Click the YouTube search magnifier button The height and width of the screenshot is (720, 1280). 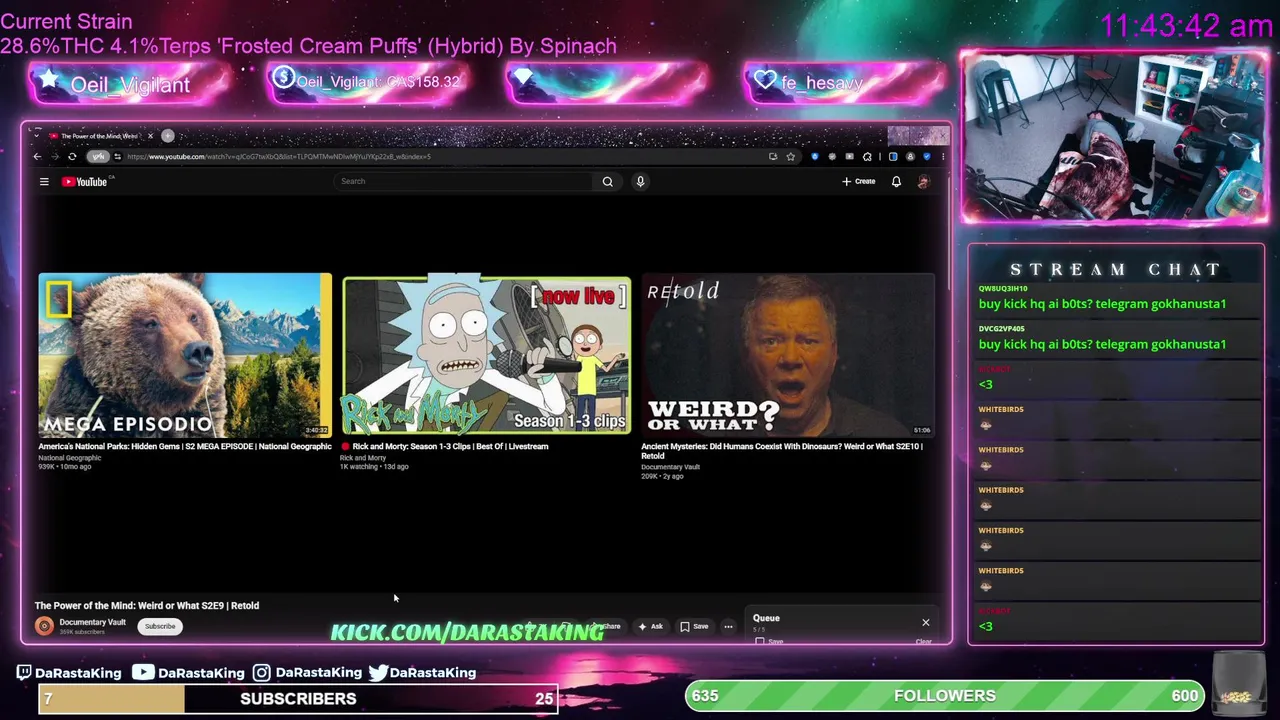[x=607, y=181]
